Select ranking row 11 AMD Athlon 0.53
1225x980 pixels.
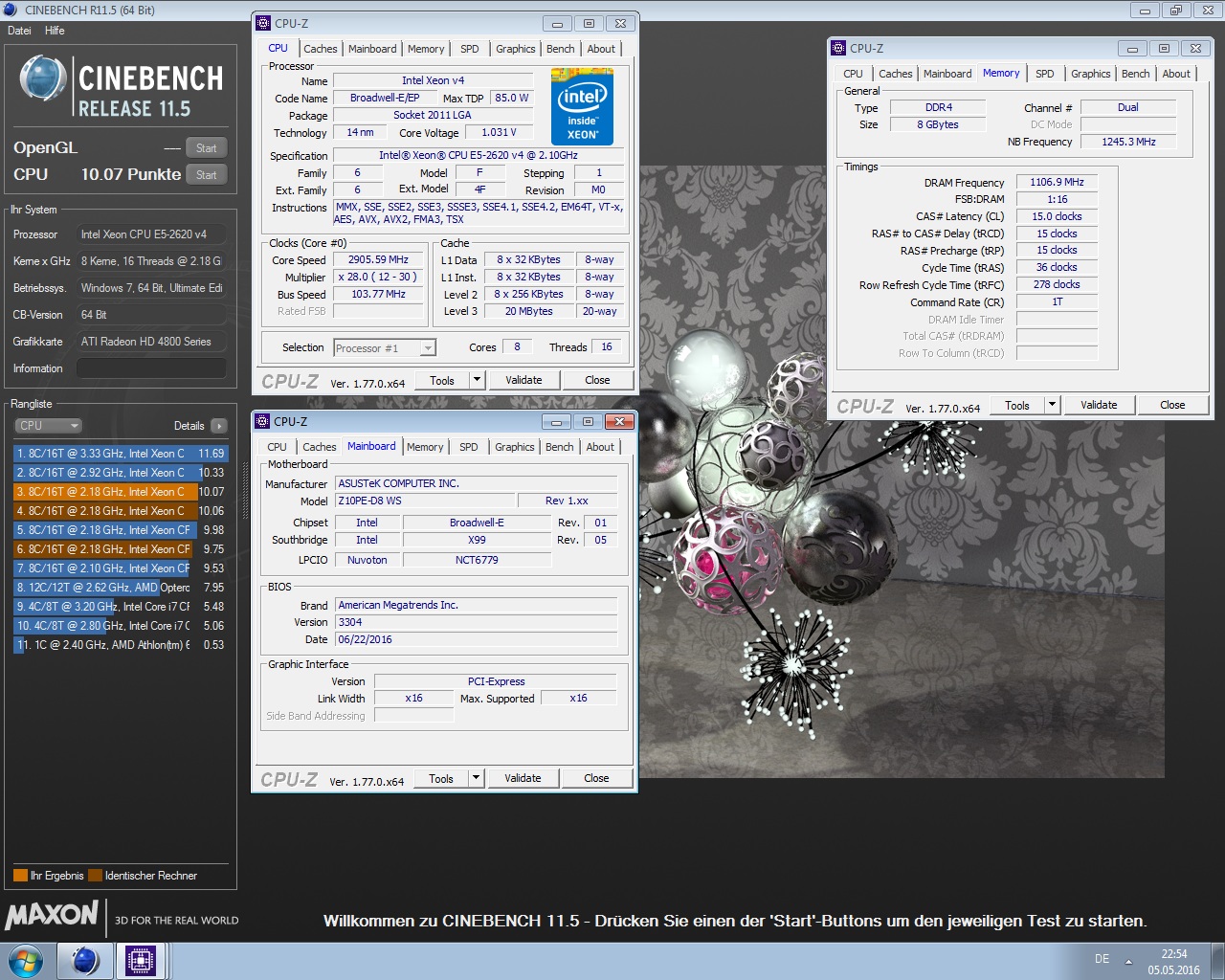(x=120, y=645)
